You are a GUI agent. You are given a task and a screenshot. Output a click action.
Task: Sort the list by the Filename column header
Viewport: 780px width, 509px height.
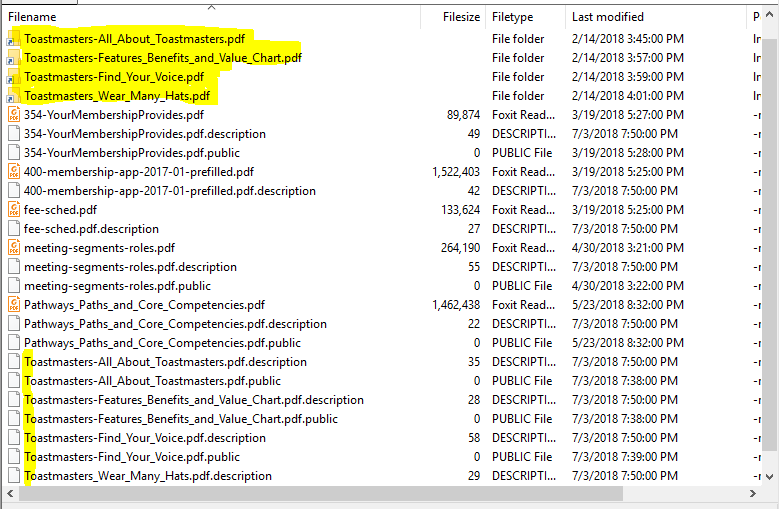coord(200,17)
